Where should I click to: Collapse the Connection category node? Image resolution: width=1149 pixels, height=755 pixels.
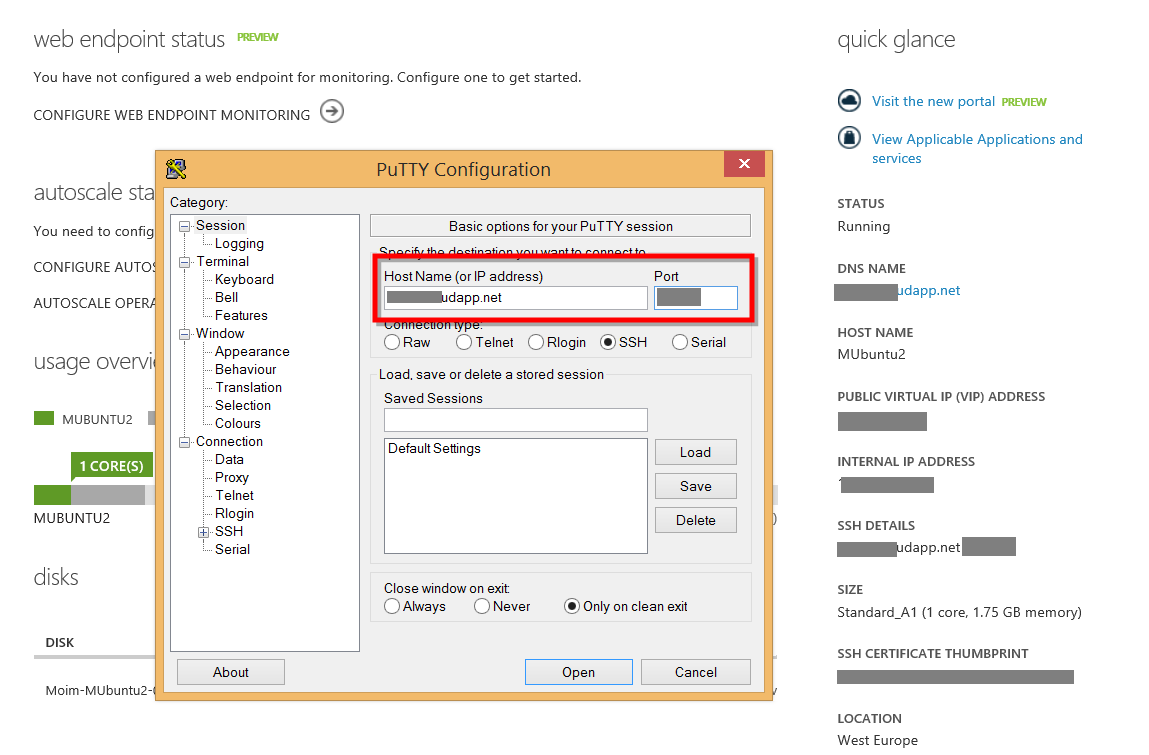point(185,442)
